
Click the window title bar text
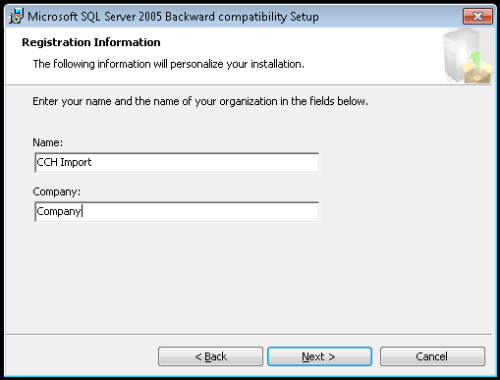point(173,17)
